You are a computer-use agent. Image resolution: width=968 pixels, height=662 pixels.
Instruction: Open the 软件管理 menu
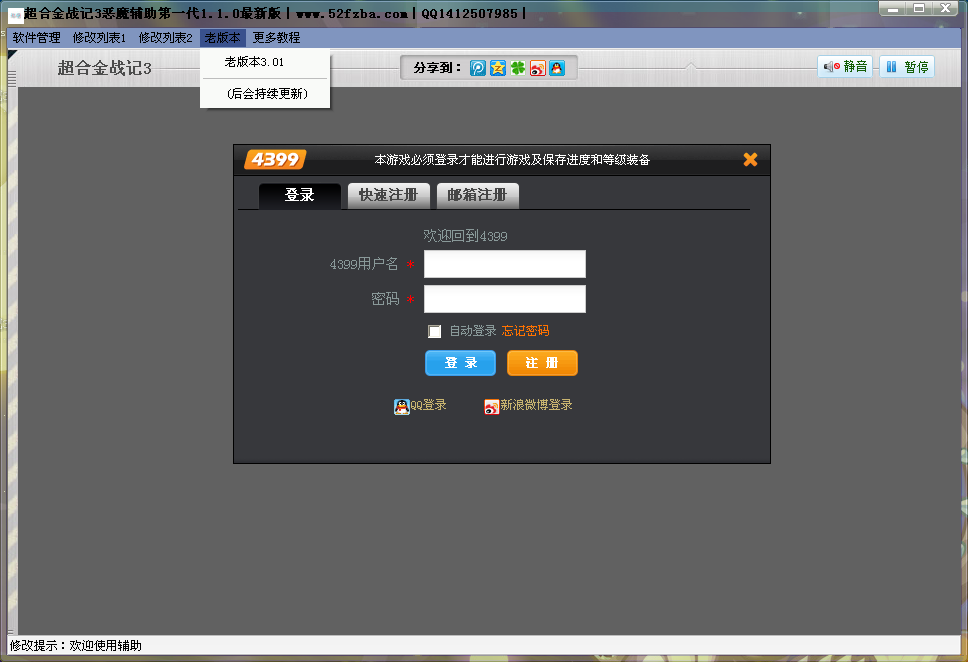point(36,38)
